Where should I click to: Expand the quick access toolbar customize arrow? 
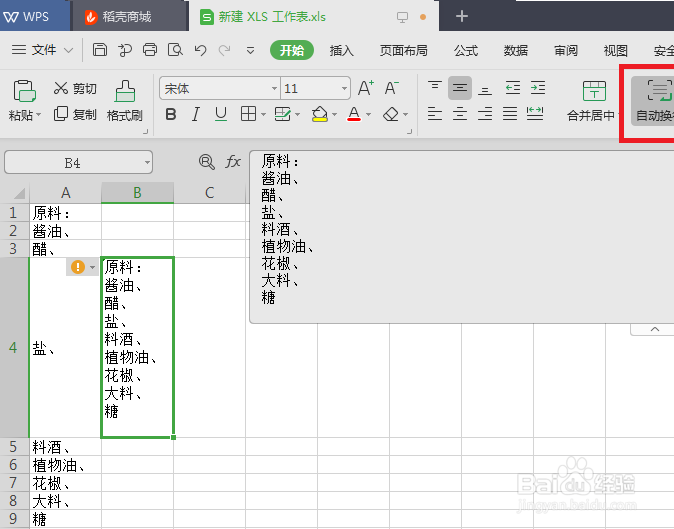coord(250,51)
